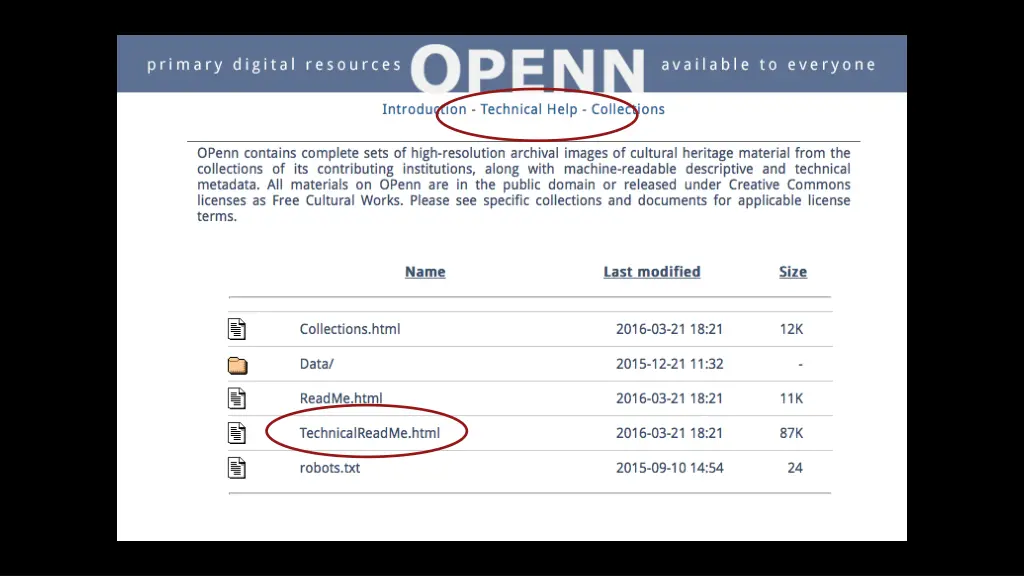Click the file icon beside ReadMe.html

[237, 398]
